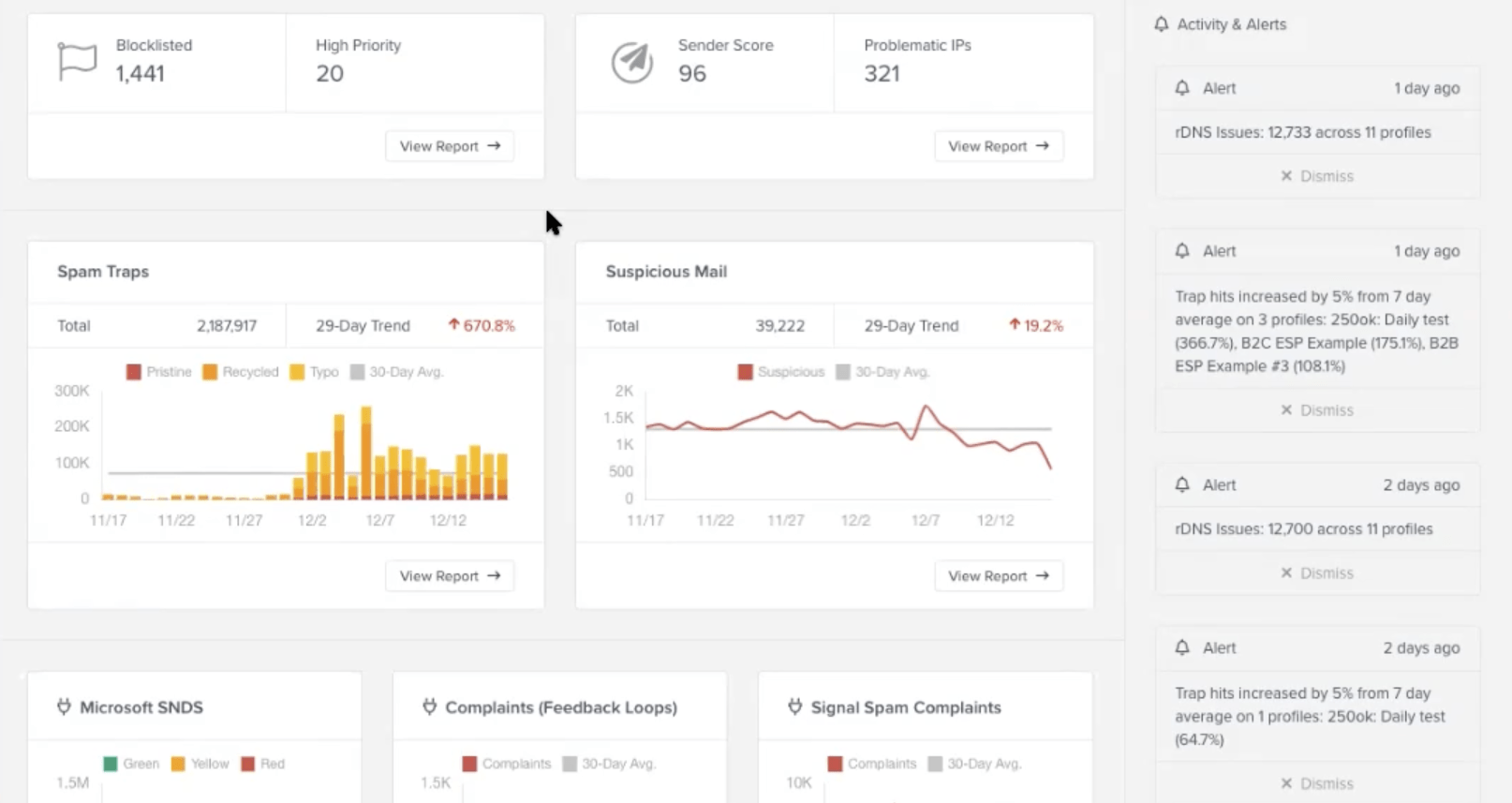Click rDNS Issues: 12,700 across 11 profiles text

point(1304,529)
